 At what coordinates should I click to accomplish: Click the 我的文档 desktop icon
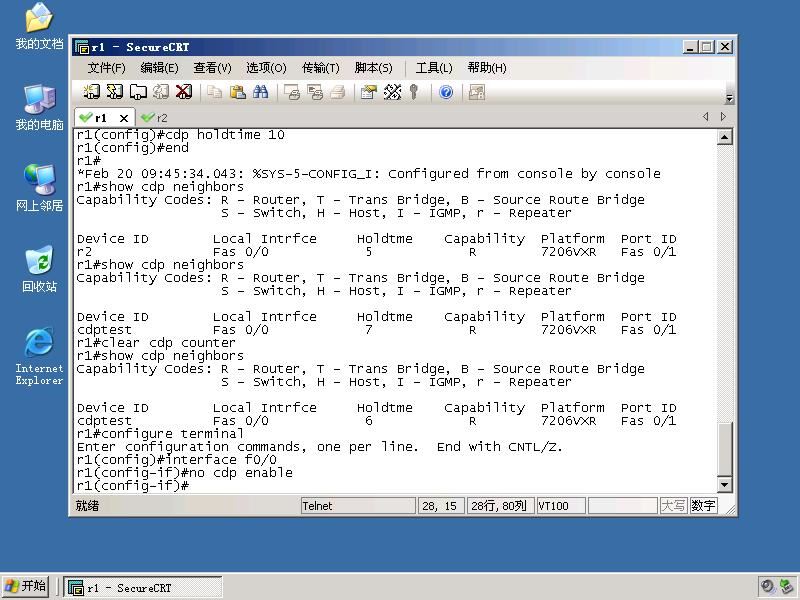pos(39,26)
